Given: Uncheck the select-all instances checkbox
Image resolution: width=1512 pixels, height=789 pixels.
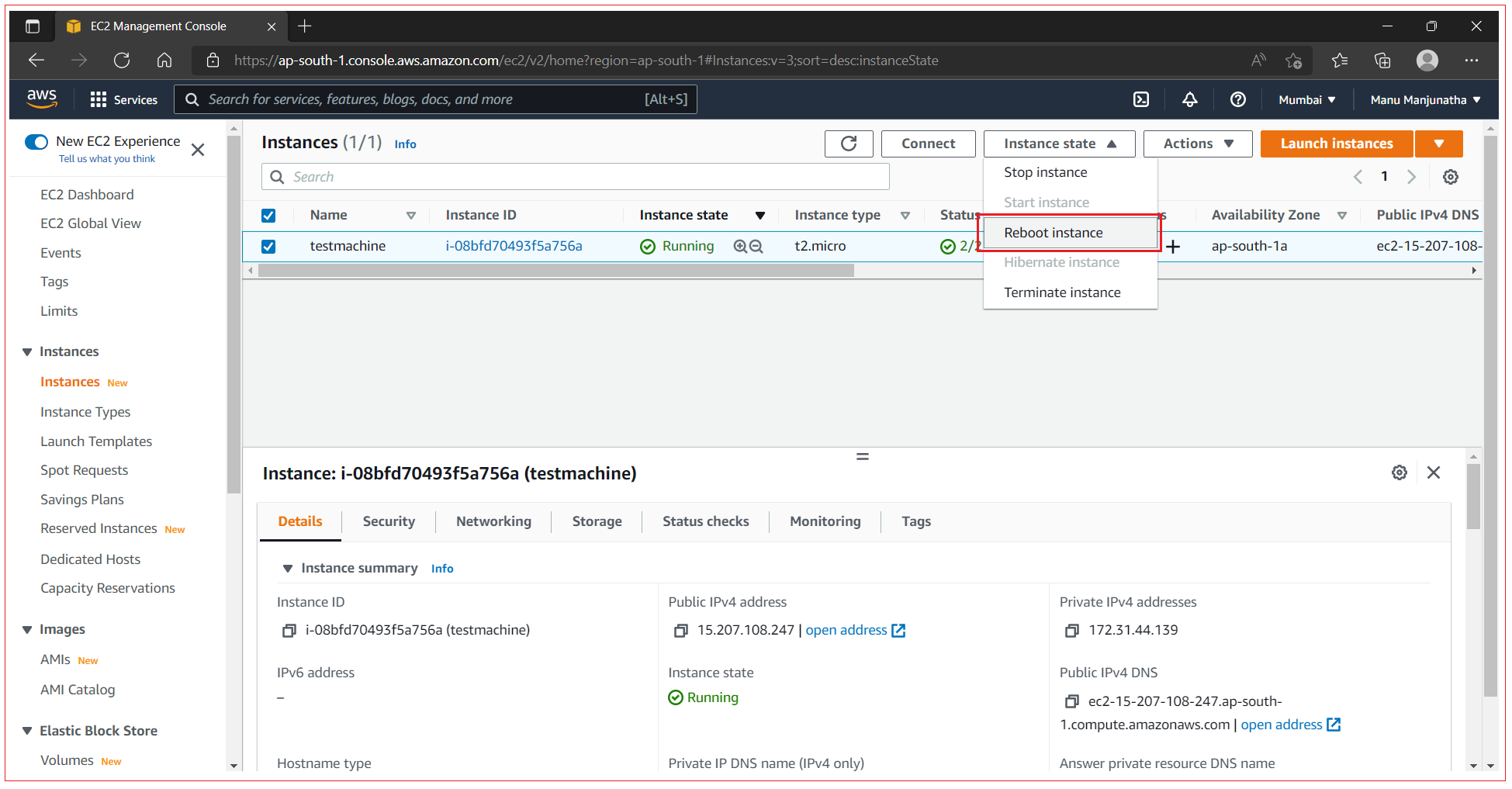Looking at the screenshot, I should click(268, 215).
